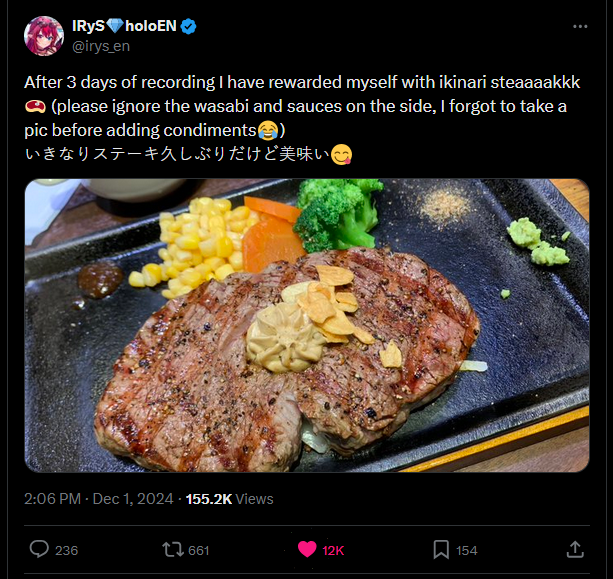Click the repost arrows icon

[x=172, y=549]
